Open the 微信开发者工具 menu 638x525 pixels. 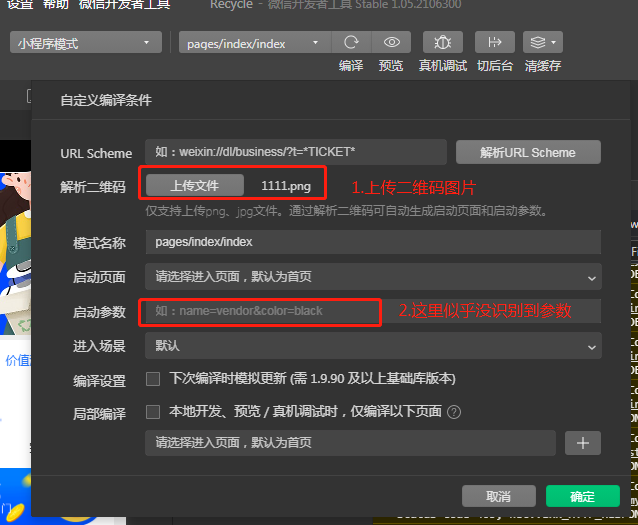tap(125, 4)
